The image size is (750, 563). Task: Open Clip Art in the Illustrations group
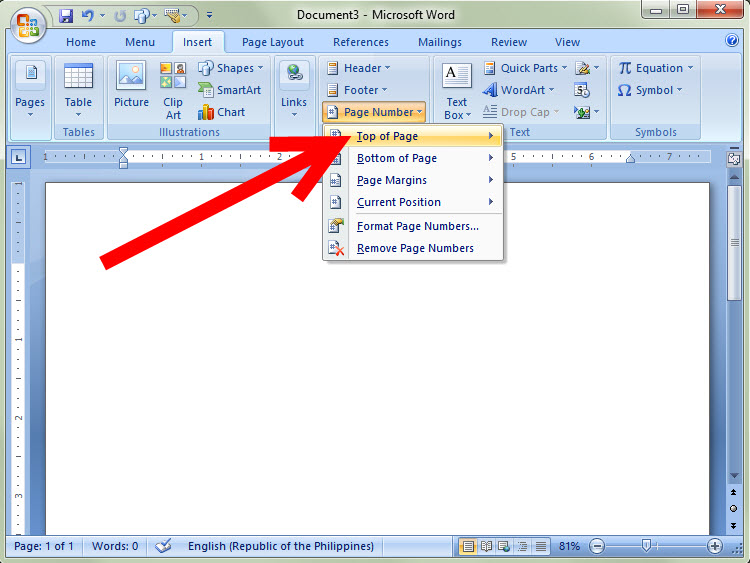(173, 90)
